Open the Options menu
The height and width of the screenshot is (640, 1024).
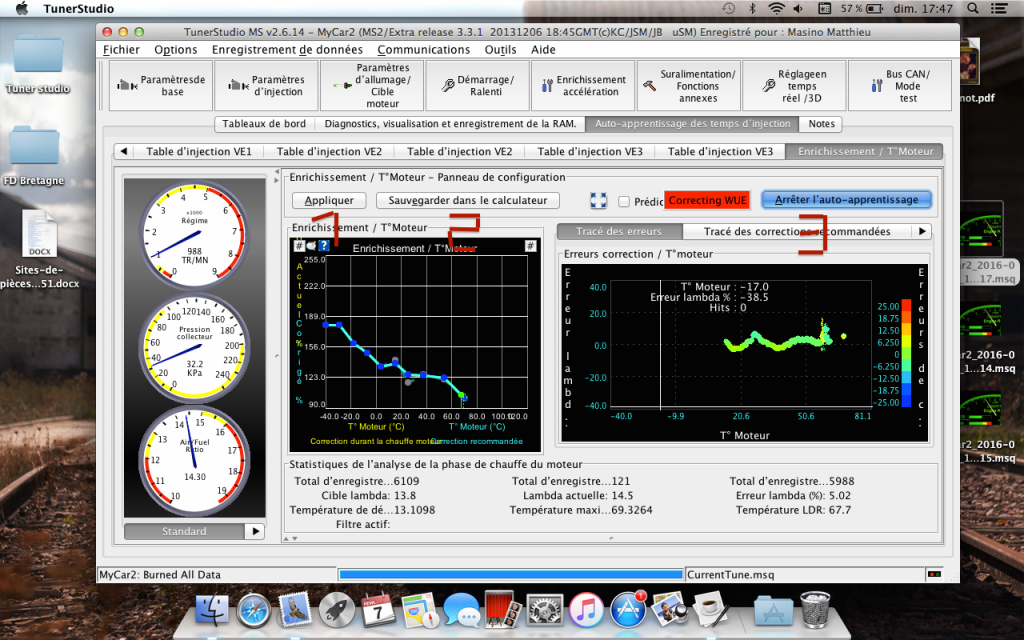point(176,50)
